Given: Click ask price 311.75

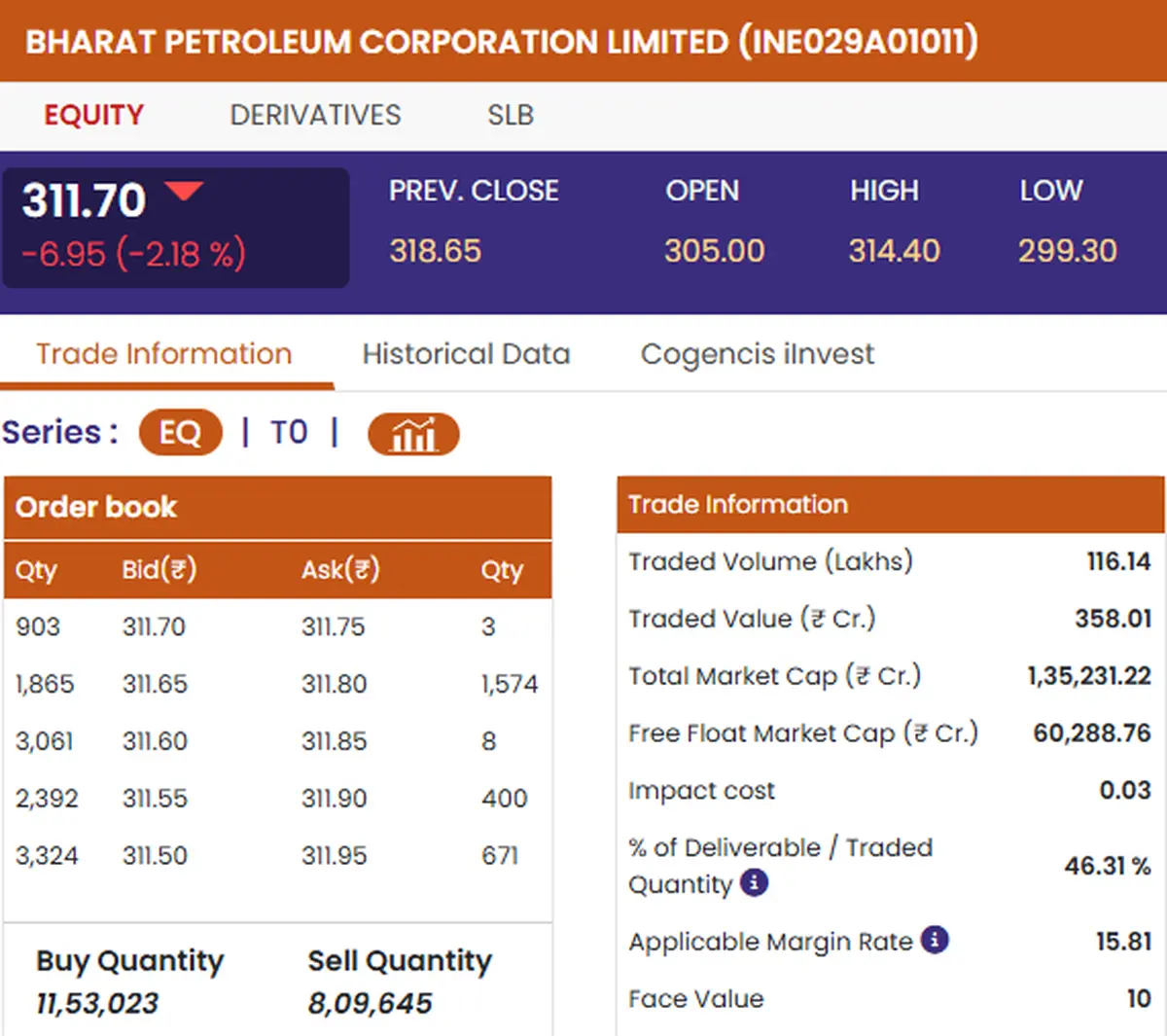Looking at the screenshot, I should tap(334, 626).
